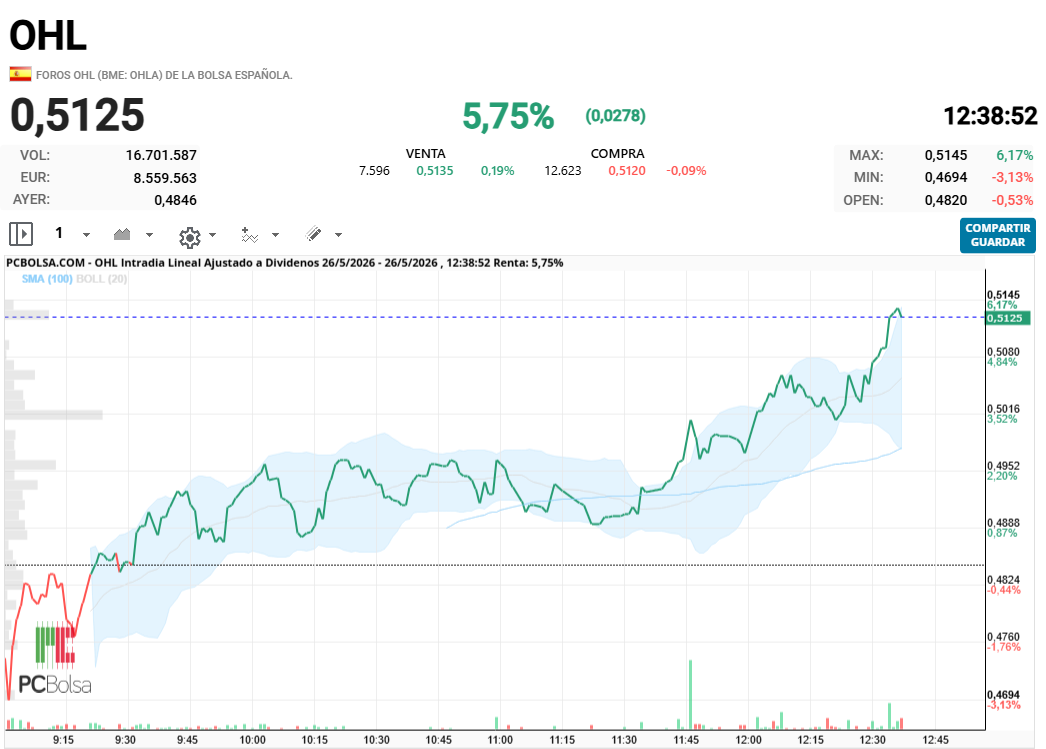Open the chart settings gear
Image resolution: width=1046 pixels, height=749 pixels.
190,237
